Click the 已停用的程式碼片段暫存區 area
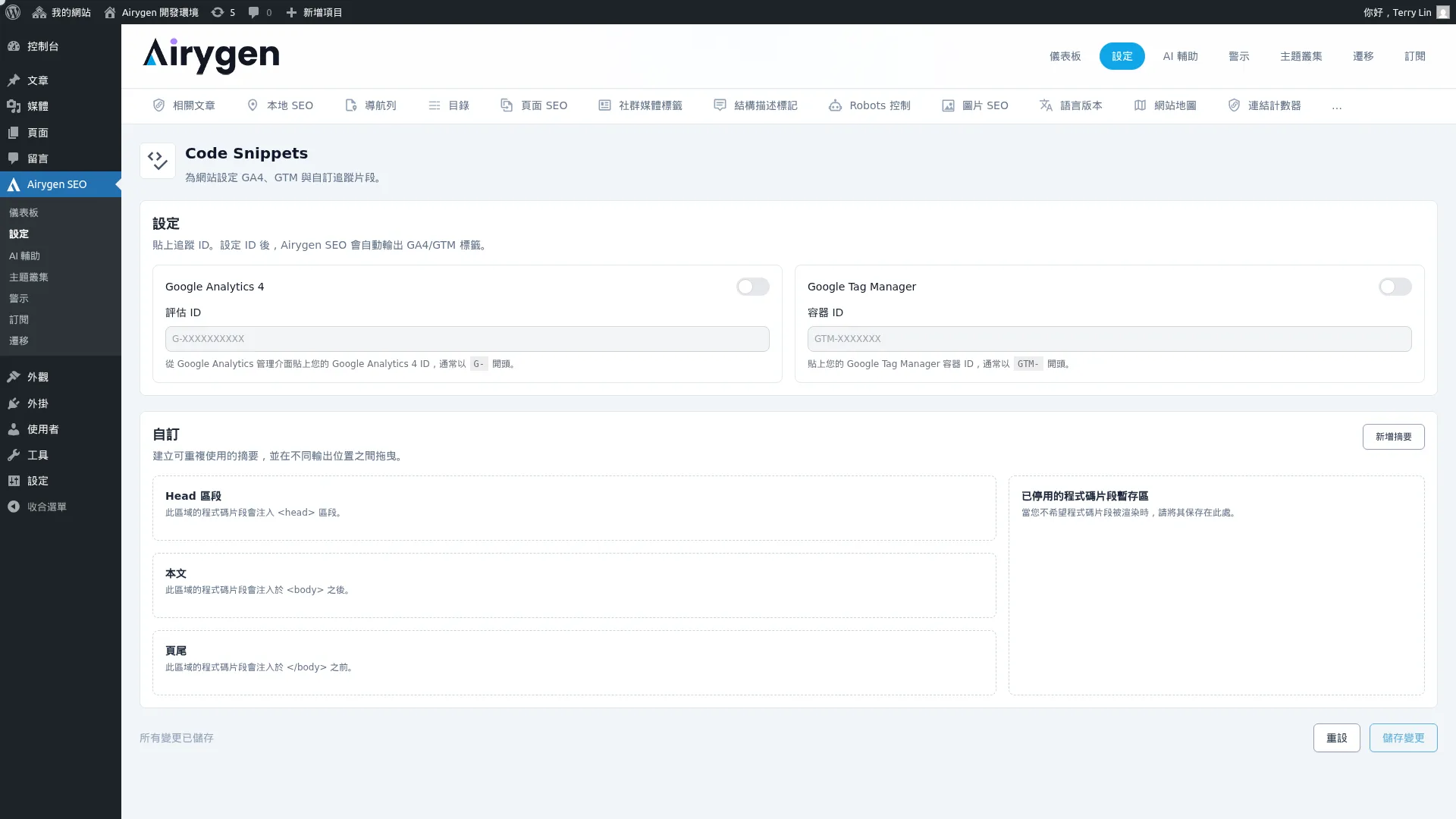Image resolution: width=1456 pixels, height=819 pixels. (x=1216, y=585)
